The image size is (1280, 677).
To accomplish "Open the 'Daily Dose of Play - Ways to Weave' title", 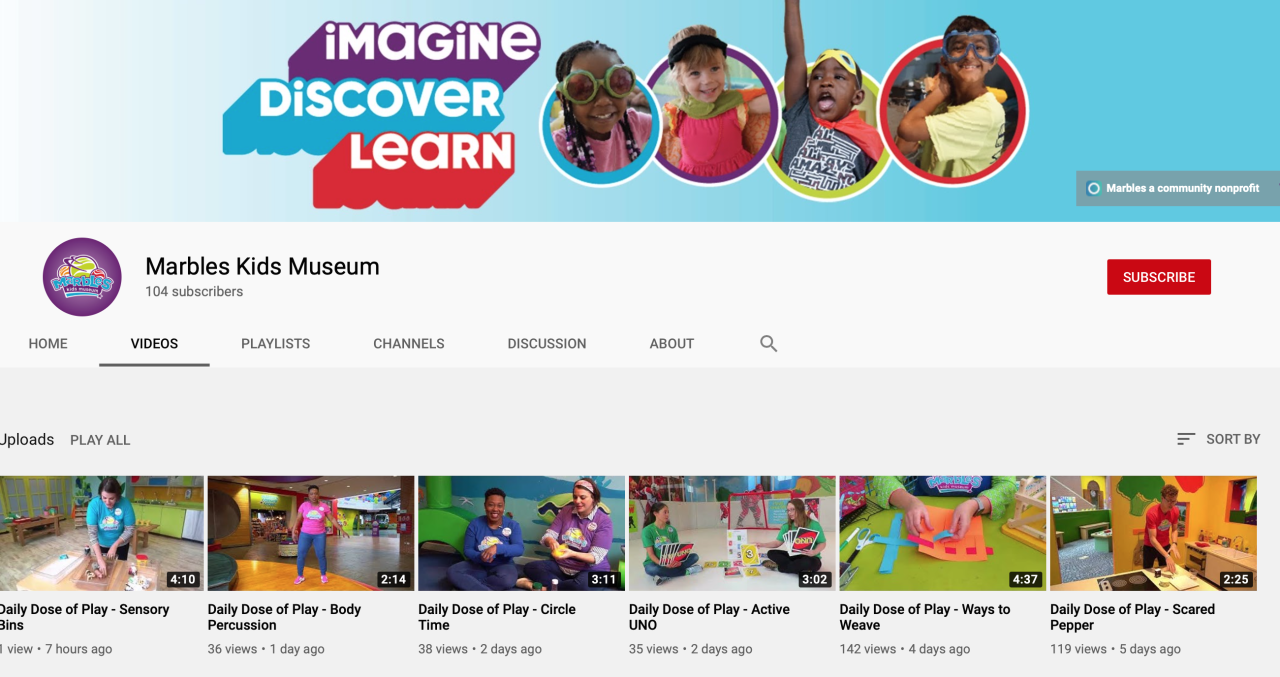I will 925,617.
